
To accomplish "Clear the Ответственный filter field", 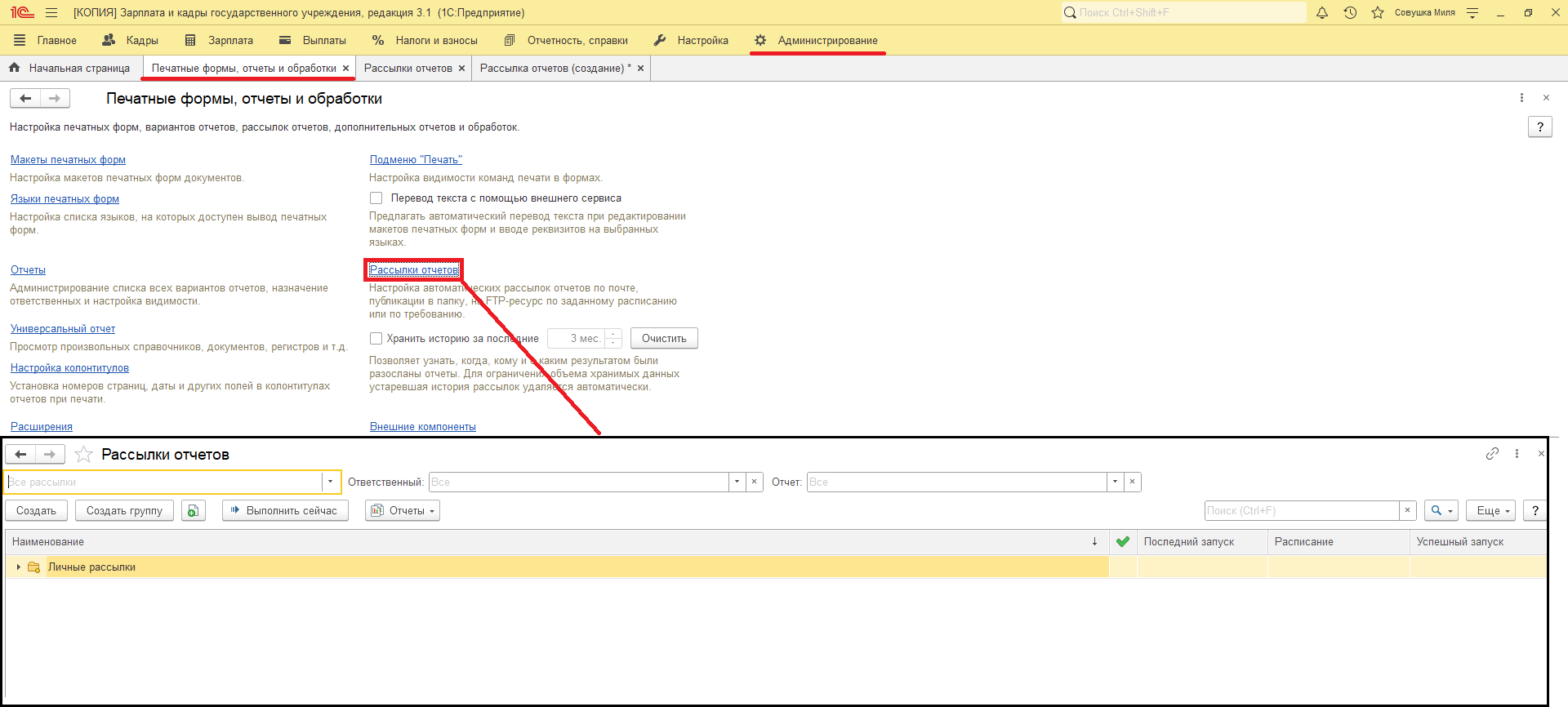I will tap(755, 482).
